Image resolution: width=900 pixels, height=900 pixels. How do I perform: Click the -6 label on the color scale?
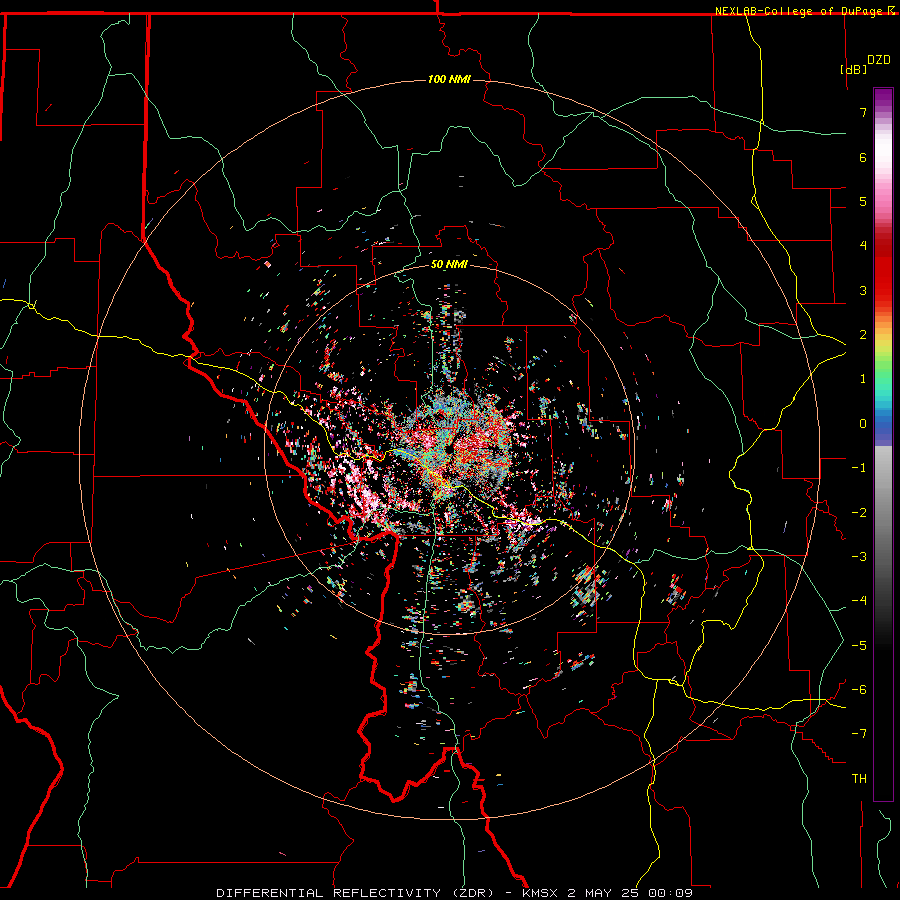pos(859,690)
